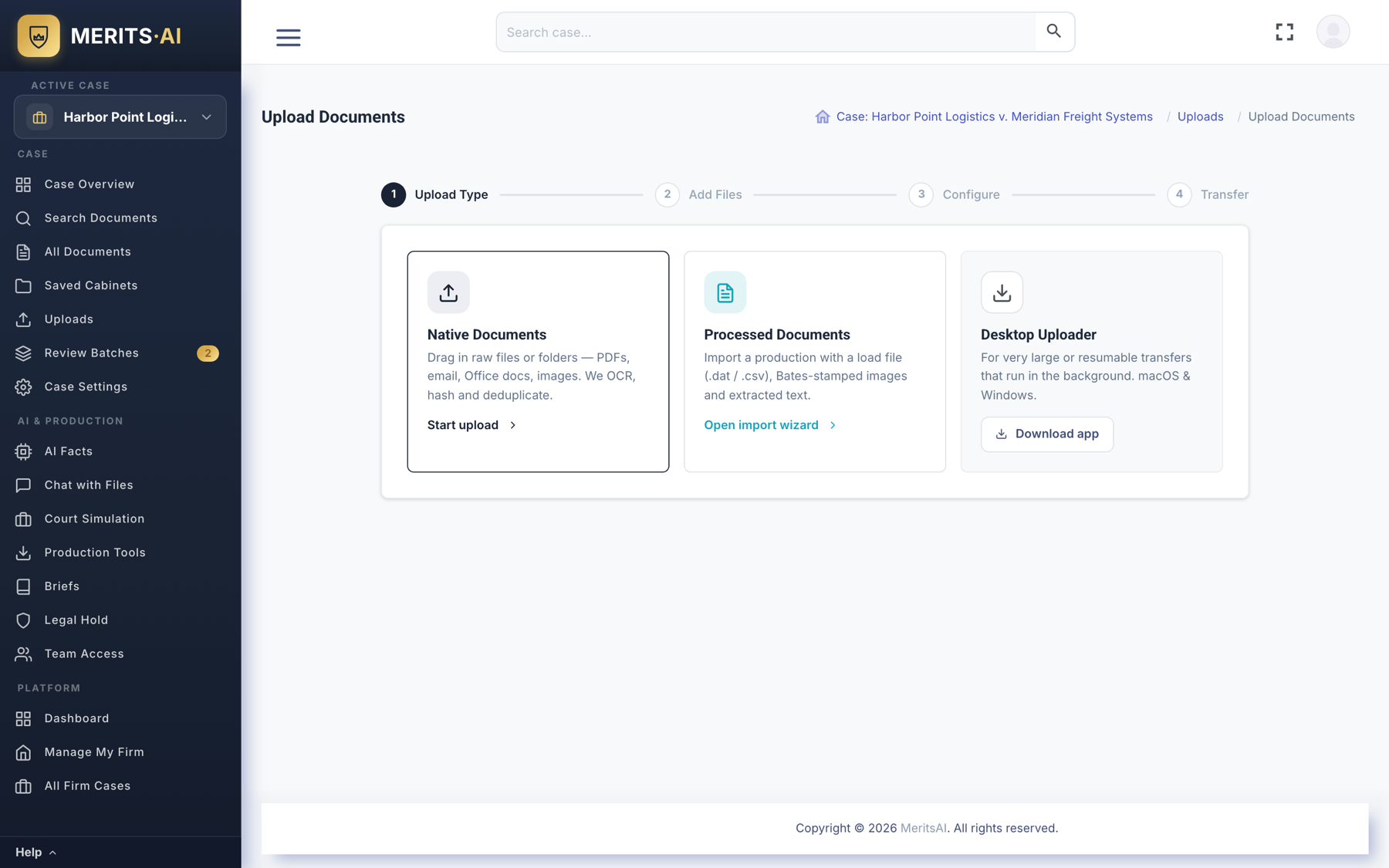The width and height of the screenshot is (1389, 868).
Task: Select step 1 Upload Type in the wizard
Action: point(434,194)
